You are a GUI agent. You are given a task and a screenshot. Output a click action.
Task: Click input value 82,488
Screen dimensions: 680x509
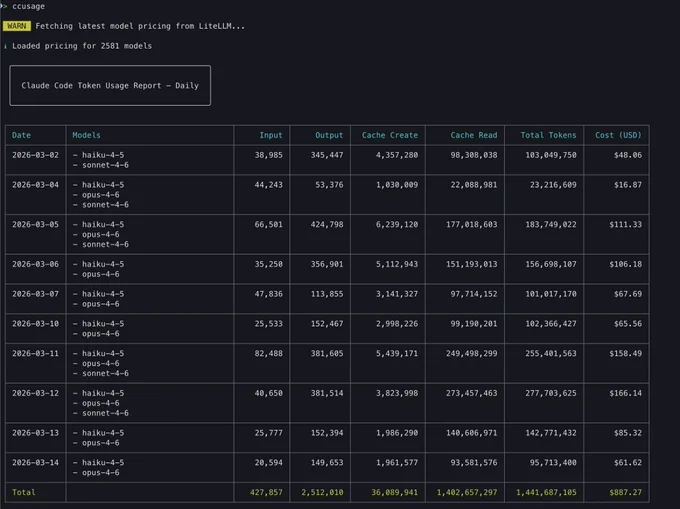tap(268, 353)
